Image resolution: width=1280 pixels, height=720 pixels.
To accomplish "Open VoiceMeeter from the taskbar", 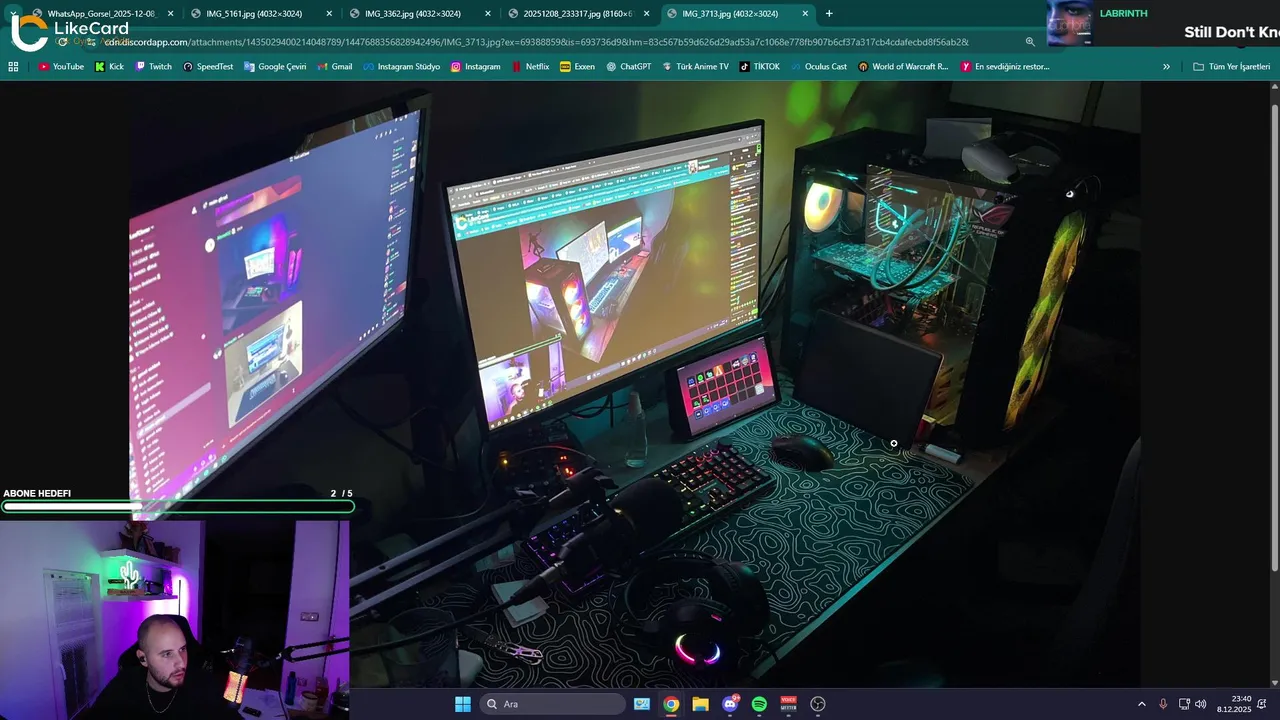I will [788, 704].
